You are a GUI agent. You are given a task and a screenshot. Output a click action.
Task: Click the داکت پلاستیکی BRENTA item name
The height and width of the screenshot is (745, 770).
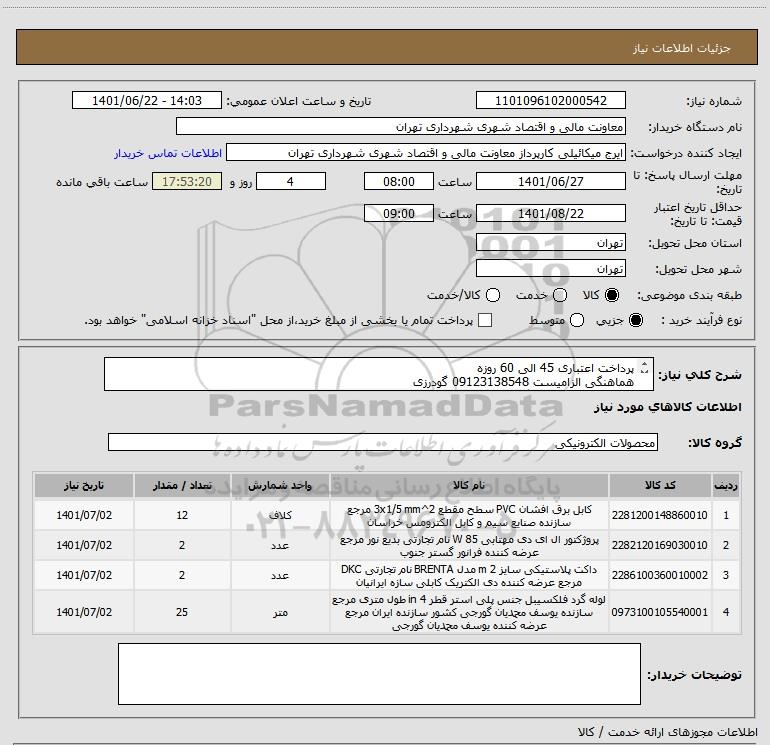(x=469, y=576)
